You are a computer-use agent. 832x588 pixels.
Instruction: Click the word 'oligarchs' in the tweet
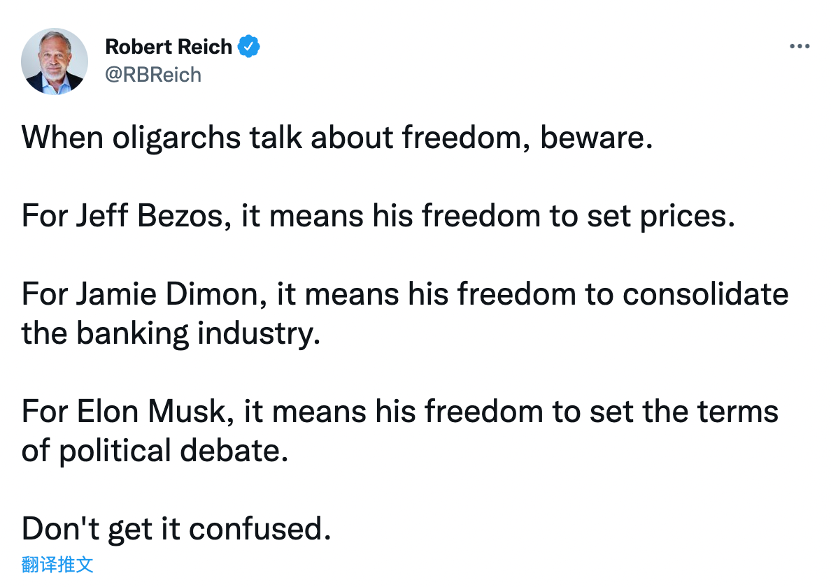click(x=176, y=138)
